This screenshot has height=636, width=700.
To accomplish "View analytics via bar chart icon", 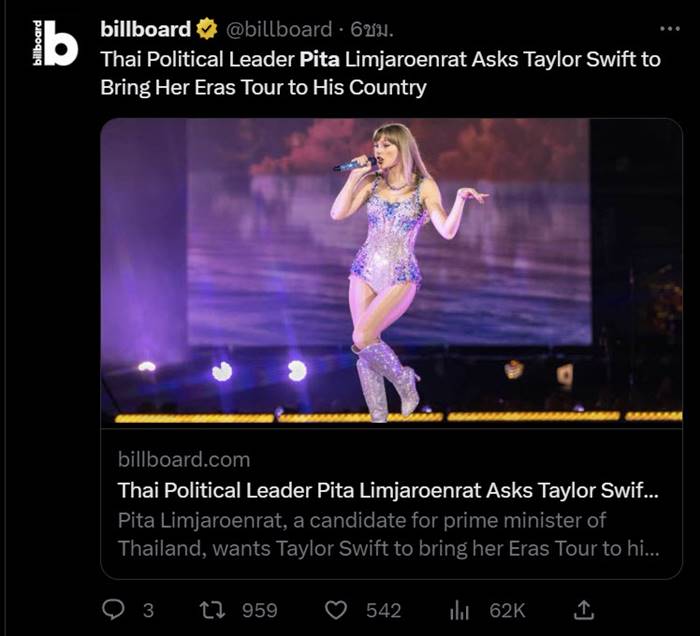I will 460,609.
